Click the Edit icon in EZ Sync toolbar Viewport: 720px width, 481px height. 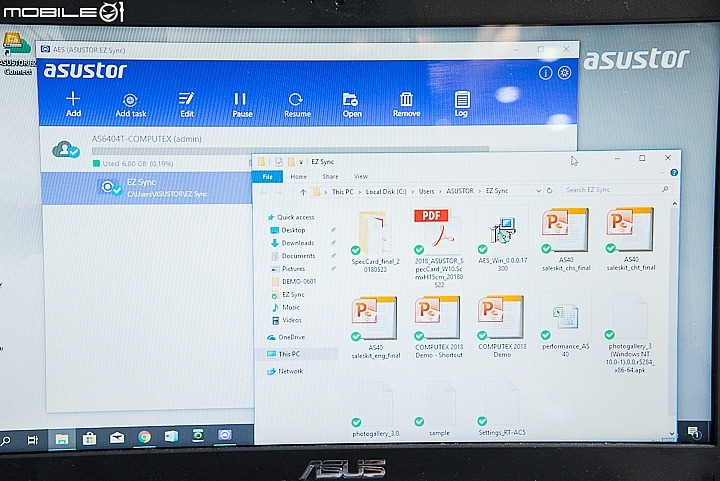coord(186,105)
